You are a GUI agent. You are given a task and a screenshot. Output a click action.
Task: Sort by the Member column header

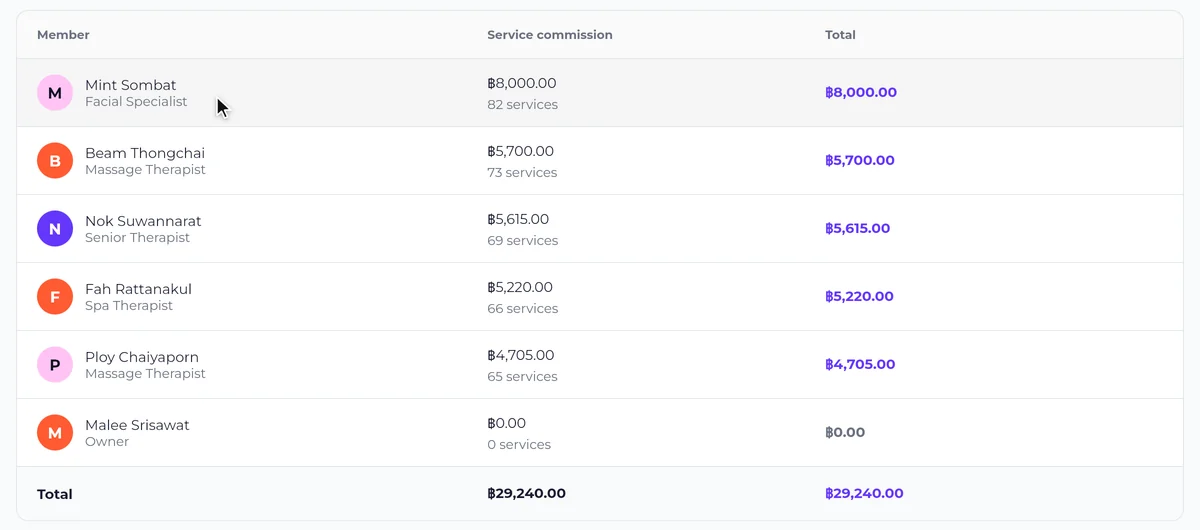click(63, 35)
